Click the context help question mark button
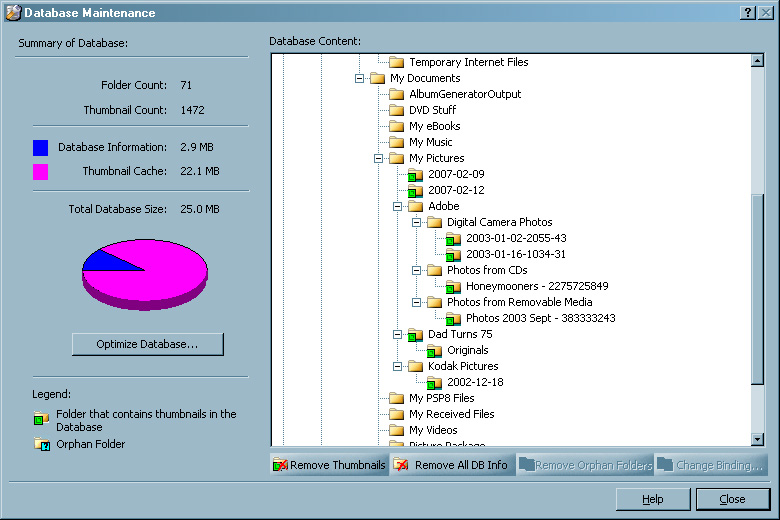This screenshot has width=780, height=520. [747, 12]
